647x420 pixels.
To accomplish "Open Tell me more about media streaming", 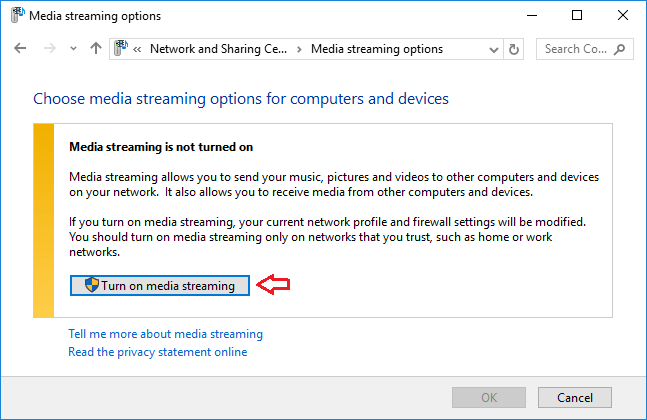I will click(x=165, y=334).
